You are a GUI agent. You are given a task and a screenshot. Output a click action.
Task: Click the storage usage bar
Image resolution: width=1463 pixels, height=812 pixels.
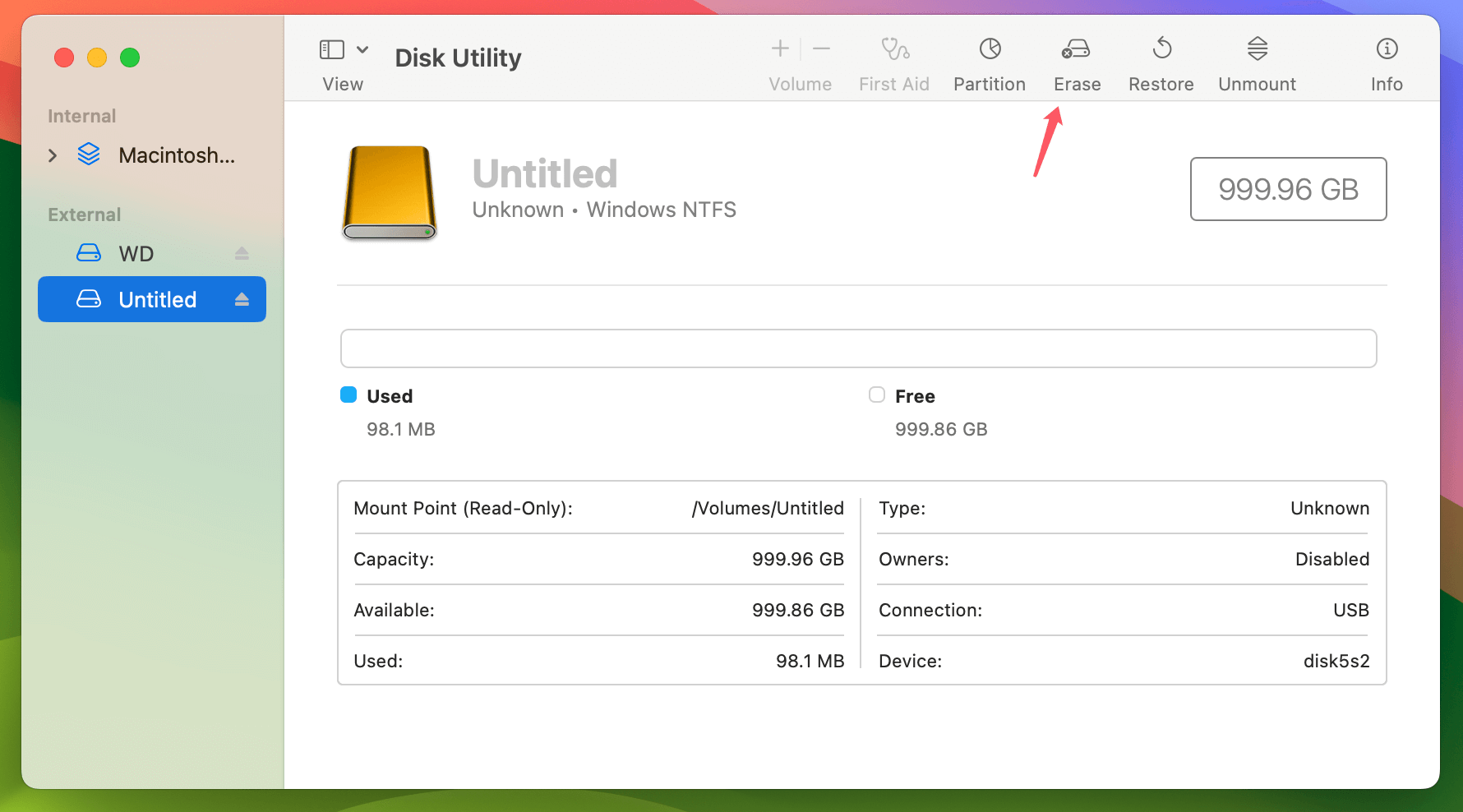859,348
